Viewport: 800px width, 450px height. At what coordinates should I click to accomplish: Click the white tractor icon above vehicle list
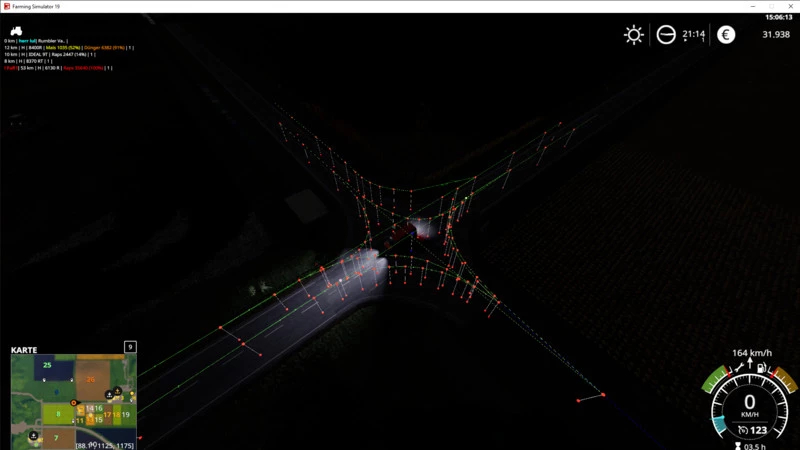pyautogui.click(x=16, y=31)
